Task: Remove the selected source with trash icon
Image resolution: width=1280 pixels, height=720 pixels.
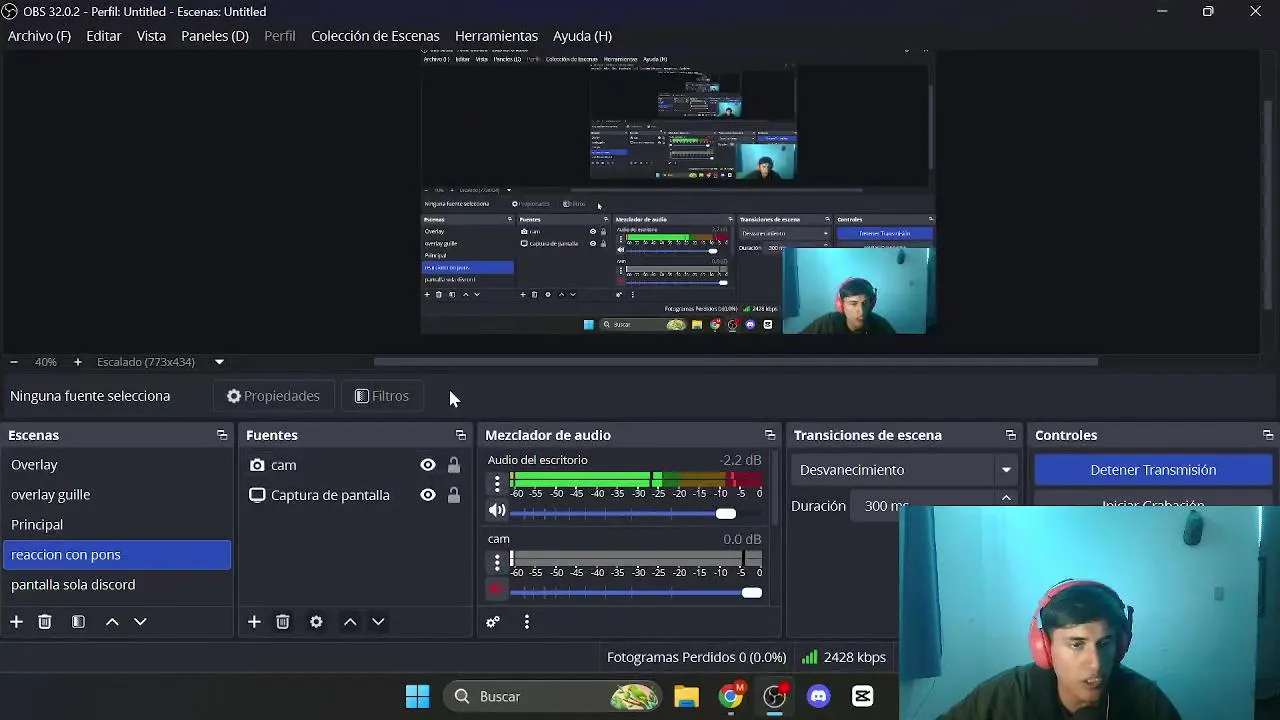Action: [282, 622]
